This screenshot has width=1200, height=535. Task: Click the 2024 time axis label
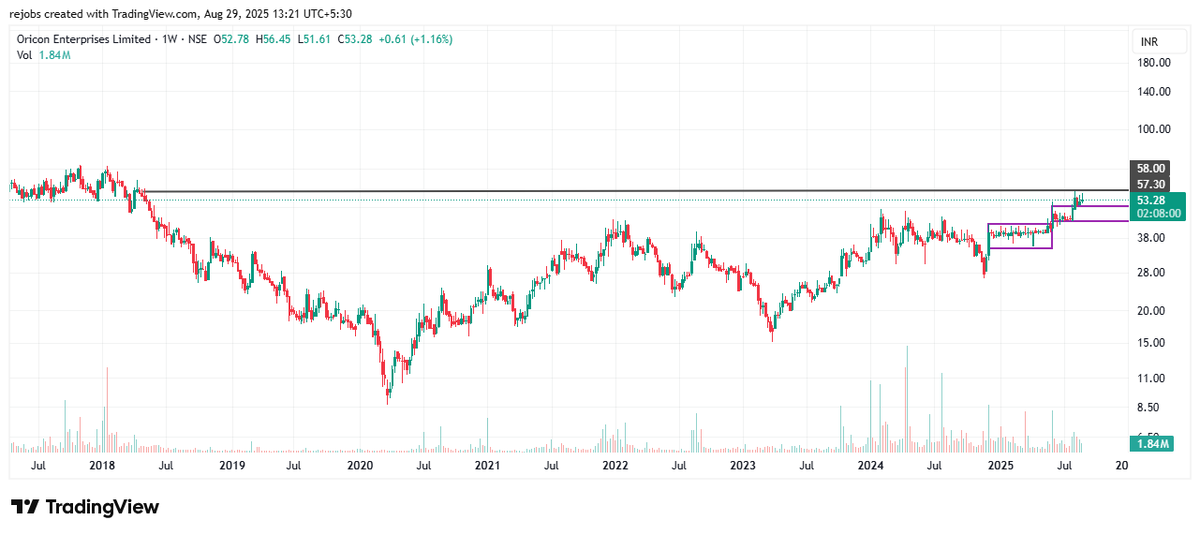click(870, 466)
